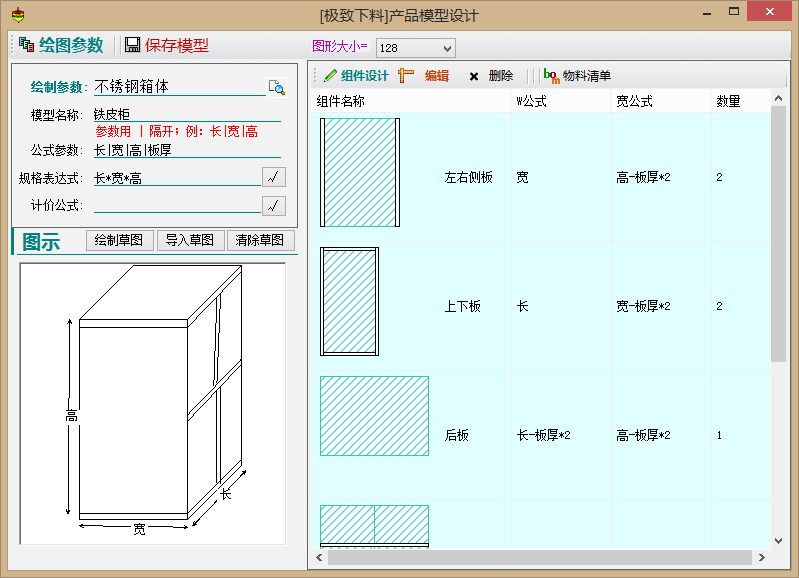Click the formula check button for 规格表达式
Viewport: 799px width, 578px height.
[x=274, y=177]
